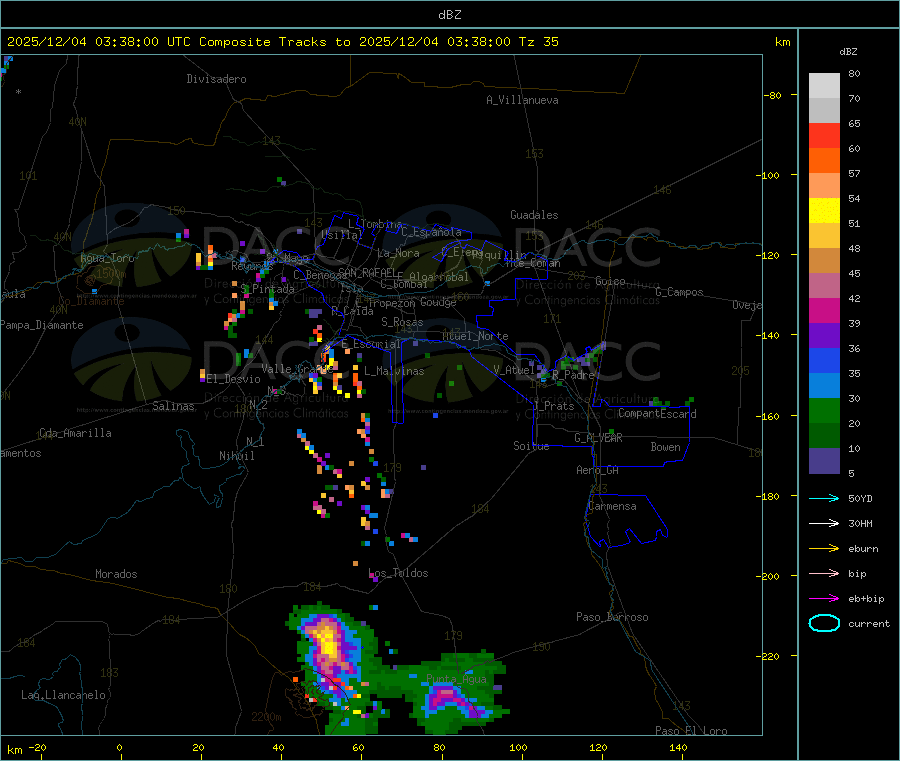Click the 'Lag.Llancanelo' map label
900x761 pixels.
tap(63, 695)
